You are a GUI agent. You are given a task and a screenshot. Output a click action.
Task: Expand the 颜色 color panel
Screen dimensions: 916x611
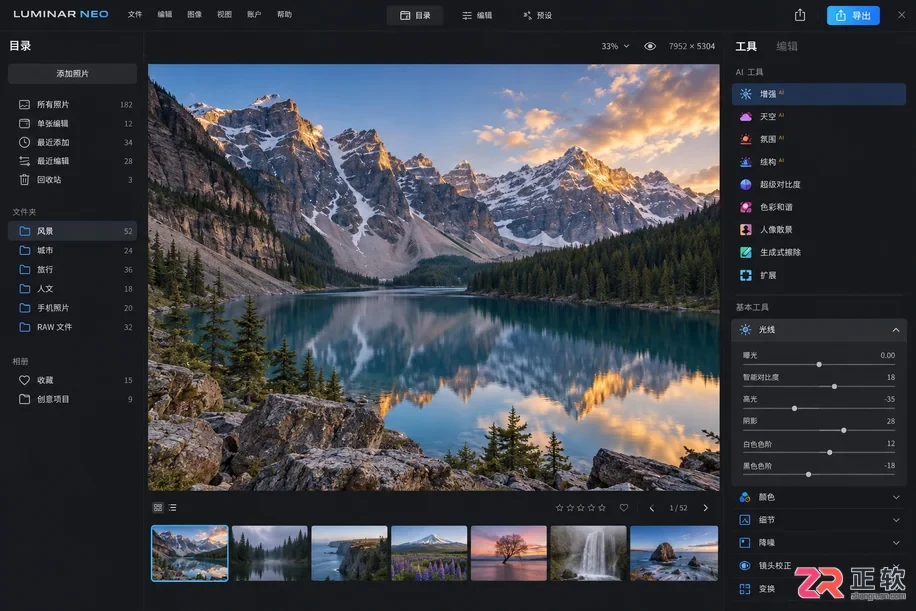pyautogui.click(x=820, y=497)
